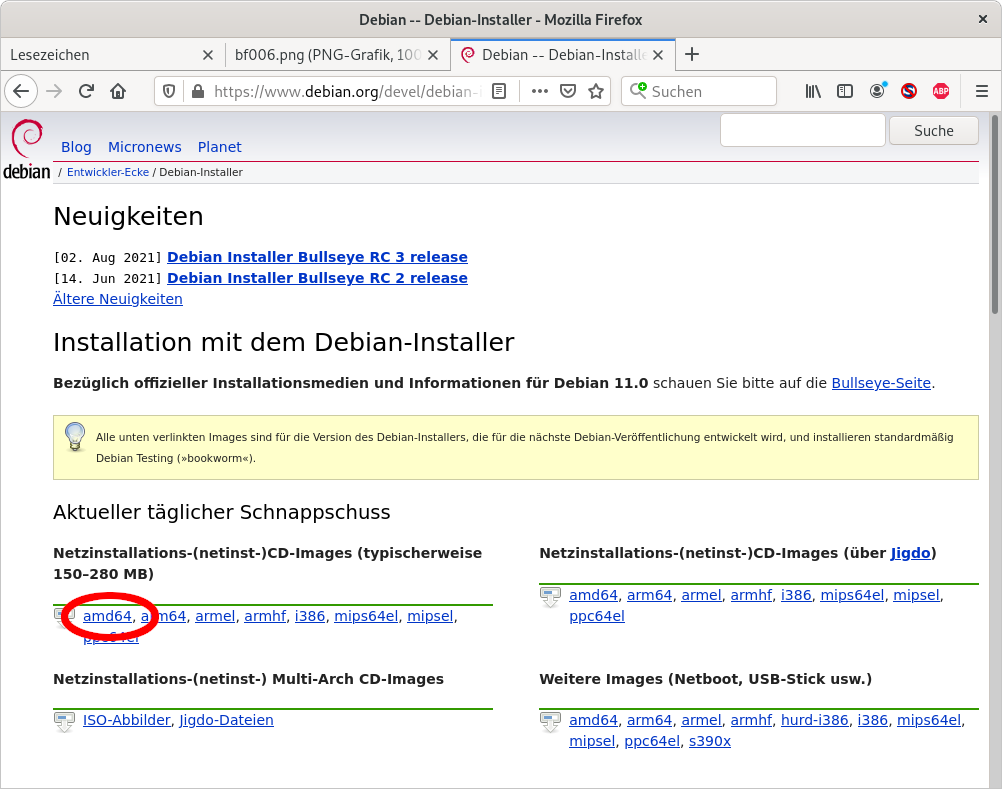Open the Micronews link
1002x789 pixels.
pos(144,147)
